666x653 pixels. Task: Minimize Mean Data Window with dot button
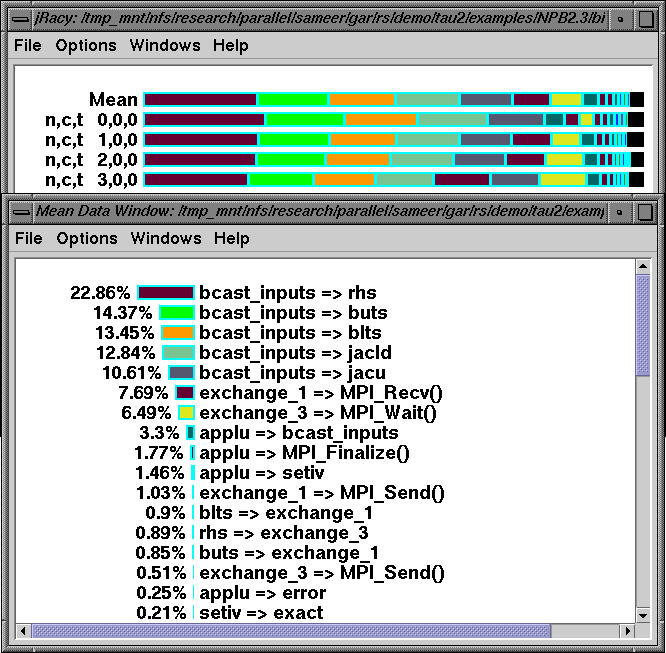click(619, 212)
